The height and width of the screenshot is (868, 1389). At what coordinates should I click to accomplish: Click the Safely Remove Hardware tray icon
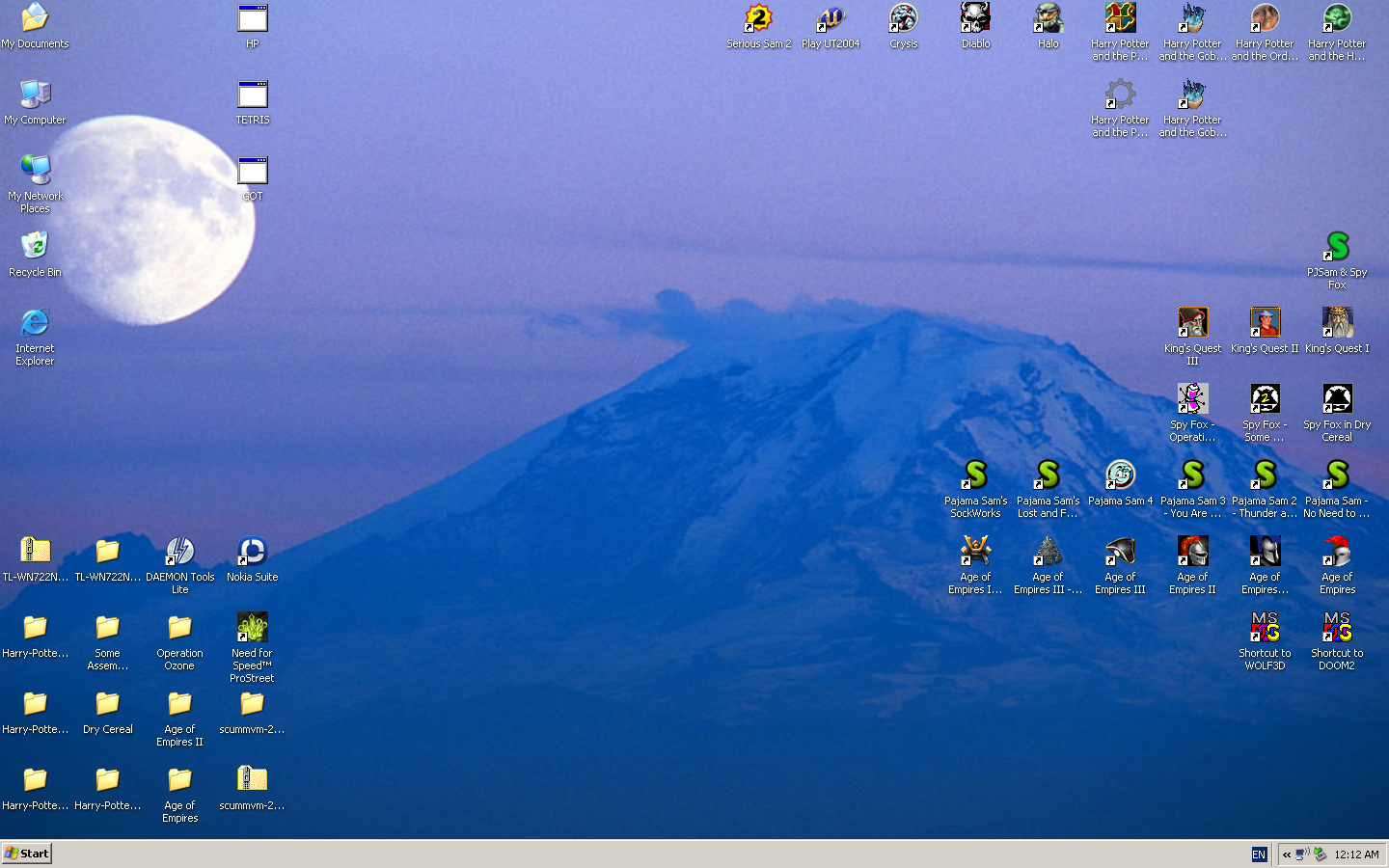(x=1320, y=854)
